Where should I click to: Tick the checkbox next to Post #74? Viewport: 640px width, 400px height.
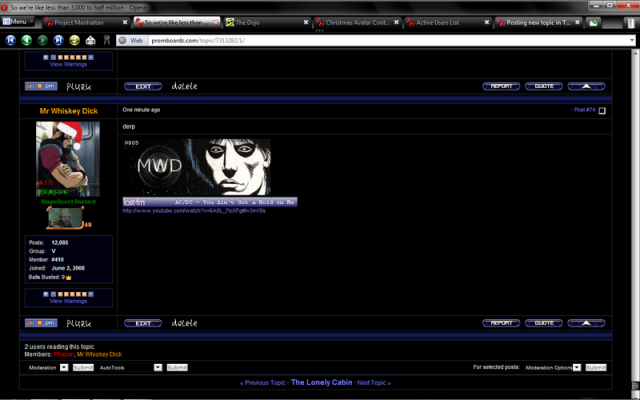(601, 110)
